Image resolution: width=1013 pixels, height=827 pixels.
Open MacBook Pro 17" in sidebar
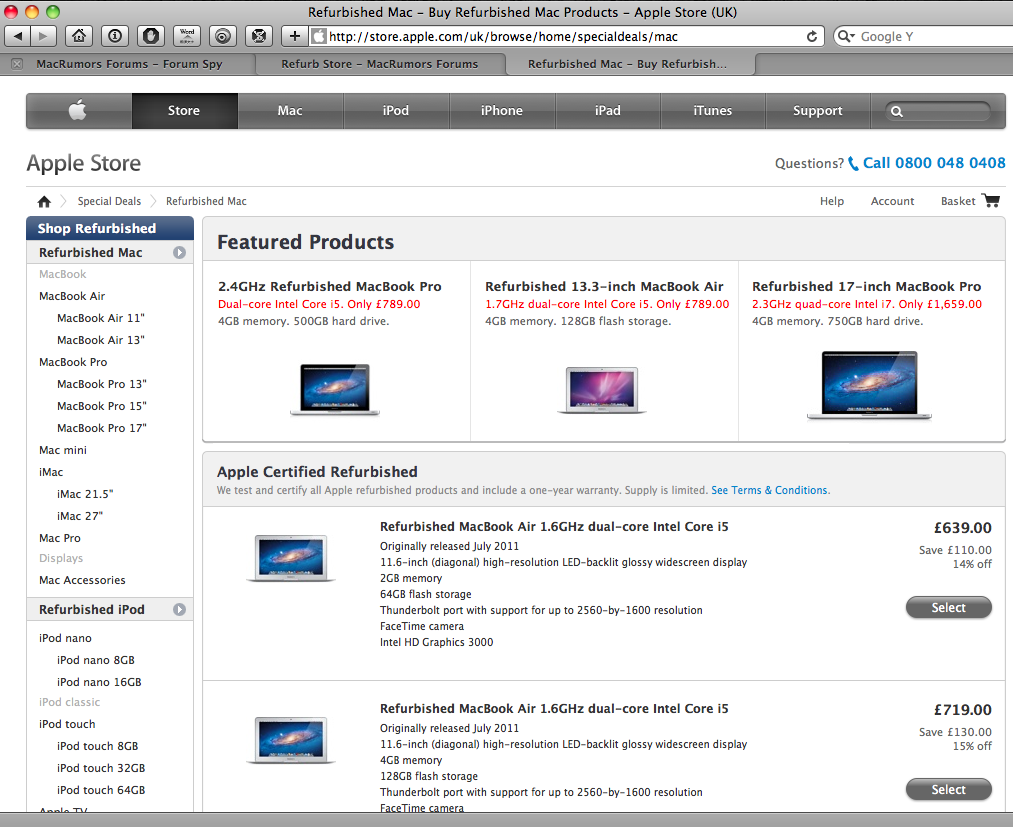102,428
